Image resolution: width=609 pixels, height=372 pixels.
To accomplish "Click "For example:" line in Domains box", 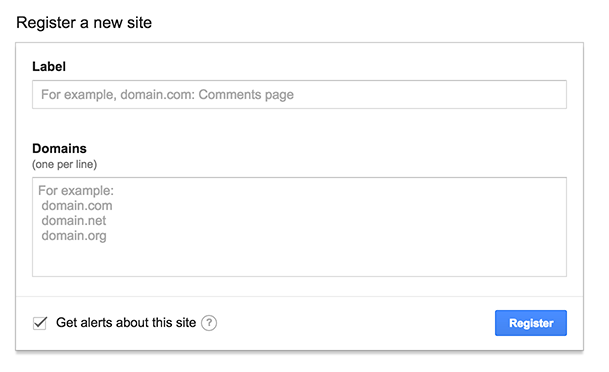I will pyautogui.click(x=76, y=191).
